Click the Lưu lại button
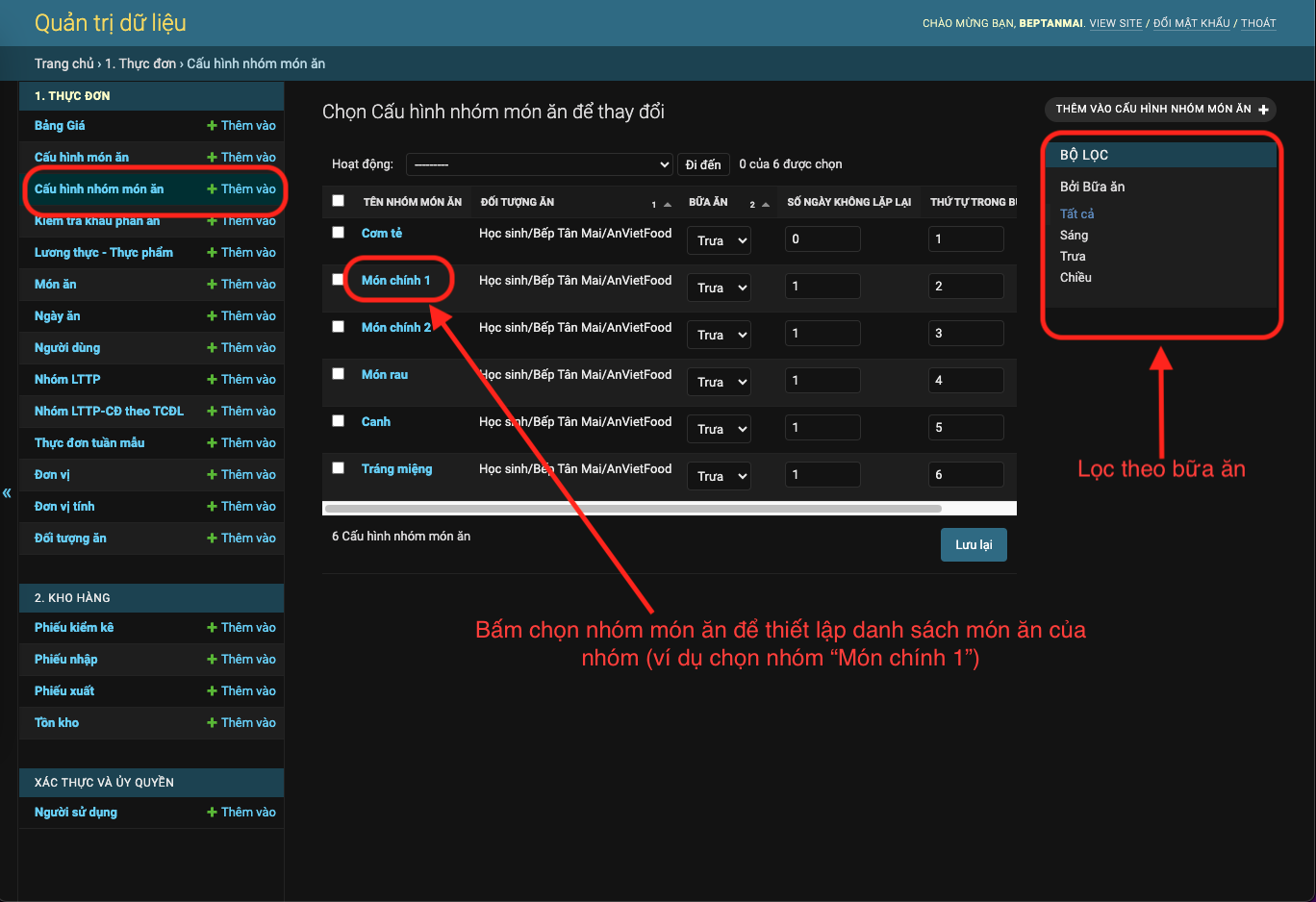 click(974, 544)
